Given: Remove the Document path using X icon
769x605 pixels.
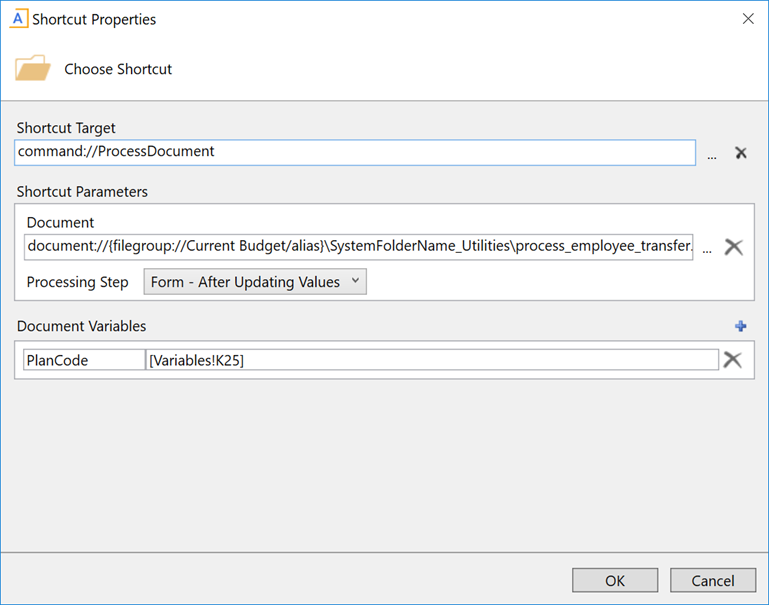Looking at the screenshot, I should pyautogui.click(x=733, y=247).
